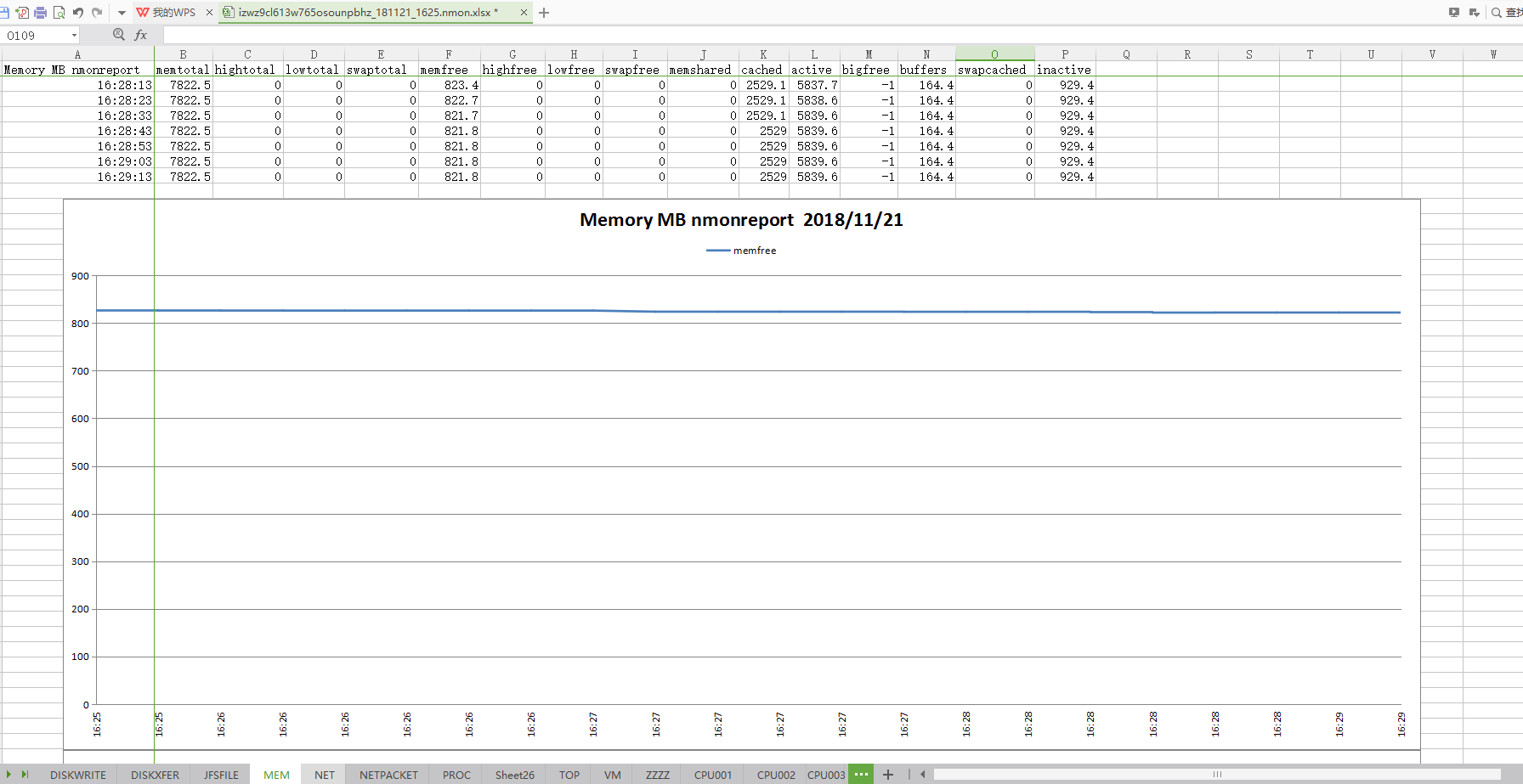Open Print Preview icon

point(59,12)
